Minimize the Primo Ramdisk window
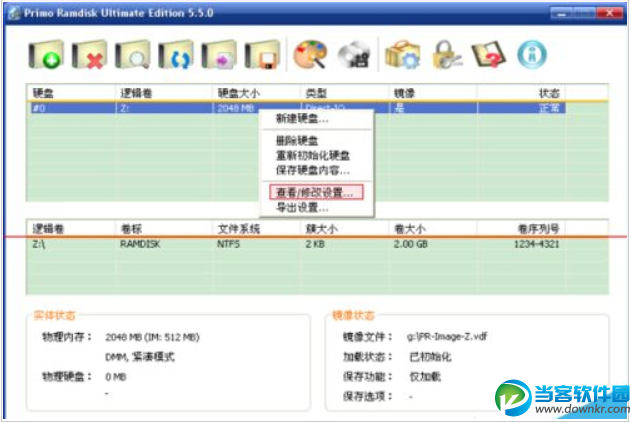631x423 pixels. coord(562,13)
